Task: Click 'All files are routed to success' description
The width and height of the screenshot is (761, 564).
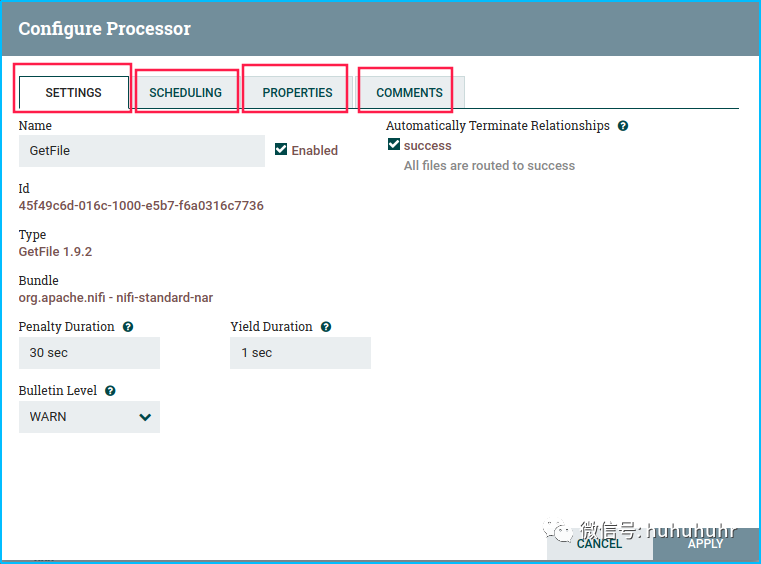Action: pyautogui.click(x=489, y=166)
